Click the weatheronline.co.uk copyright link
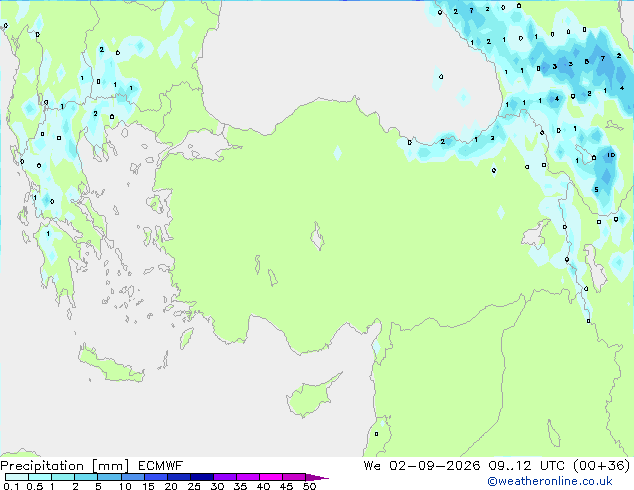634x490 pixels. click(550, 481)
